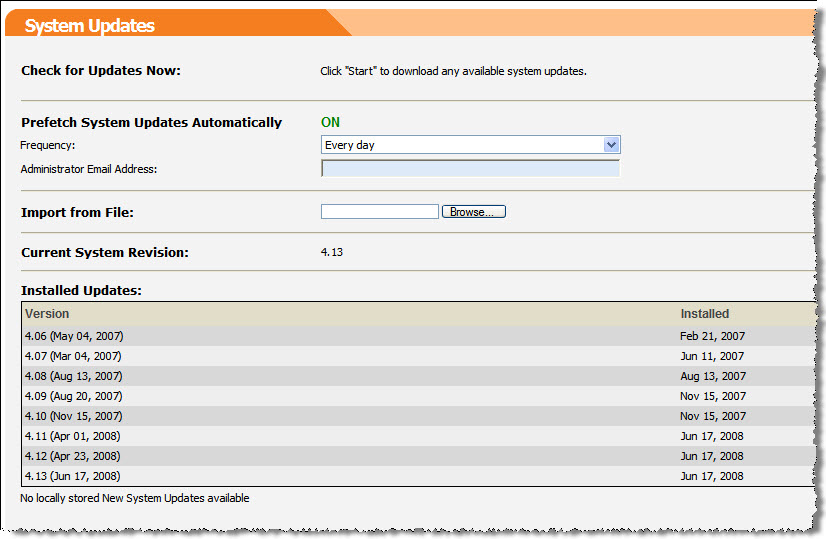Sort by the Version column header
This screenshot has height=539, width=826.
[x=47, y=314]
